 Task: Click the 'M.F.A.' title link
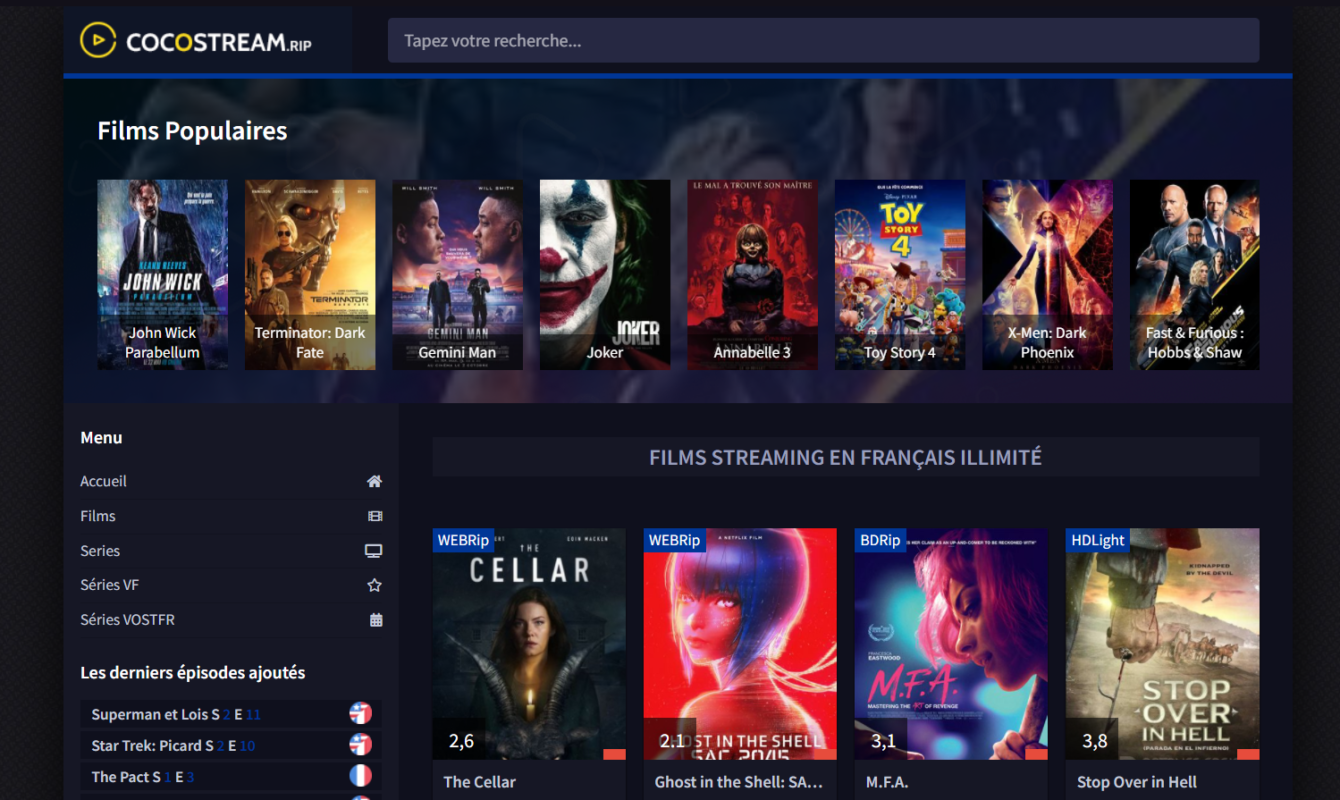(x=887, y=782)
